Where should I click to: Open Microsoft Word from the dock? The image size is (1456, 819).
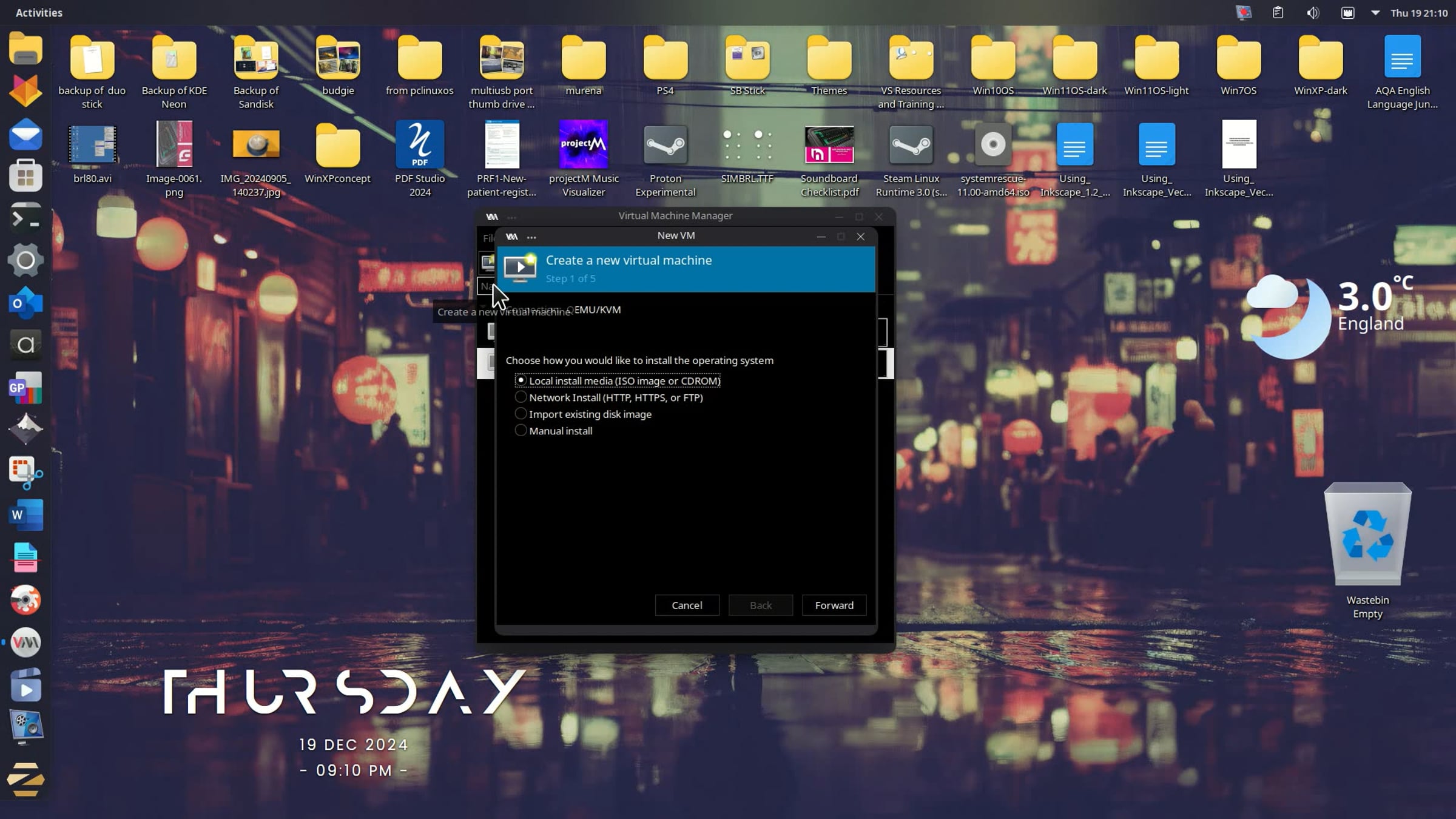coord(25,514)
